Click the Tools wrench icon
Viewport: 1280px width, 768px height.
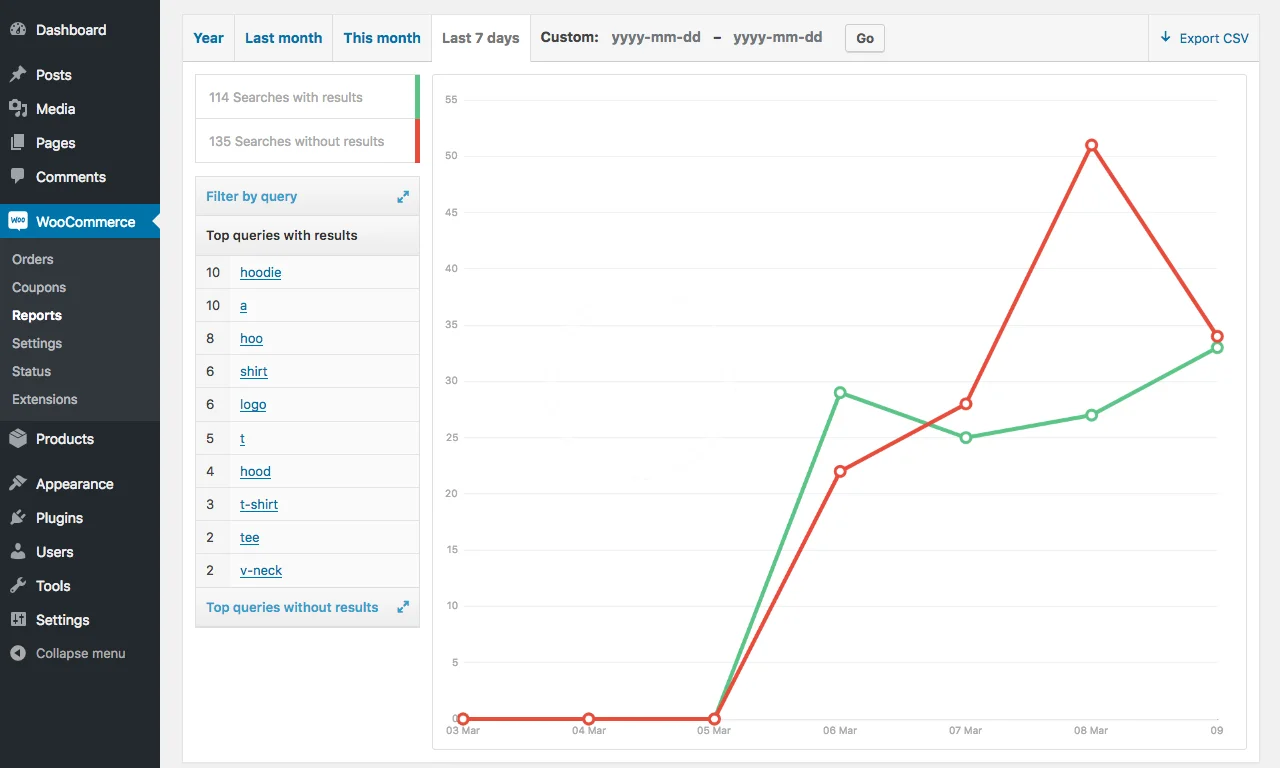pyautogui.click(x=18, y=586)
